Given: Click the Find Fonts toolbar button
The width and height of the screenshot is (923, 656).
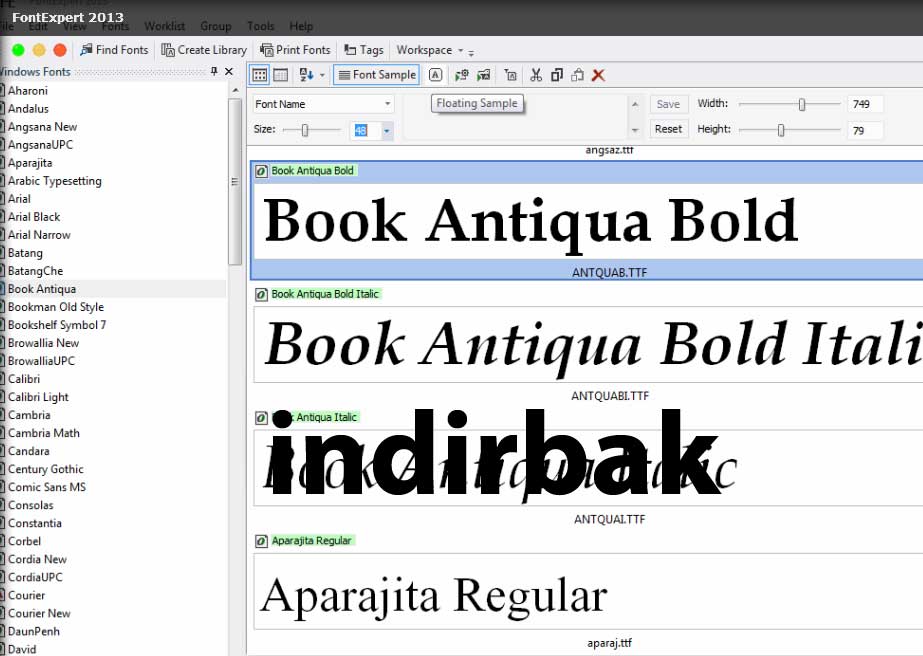Looking at the screenshot, I should [114, 50].
